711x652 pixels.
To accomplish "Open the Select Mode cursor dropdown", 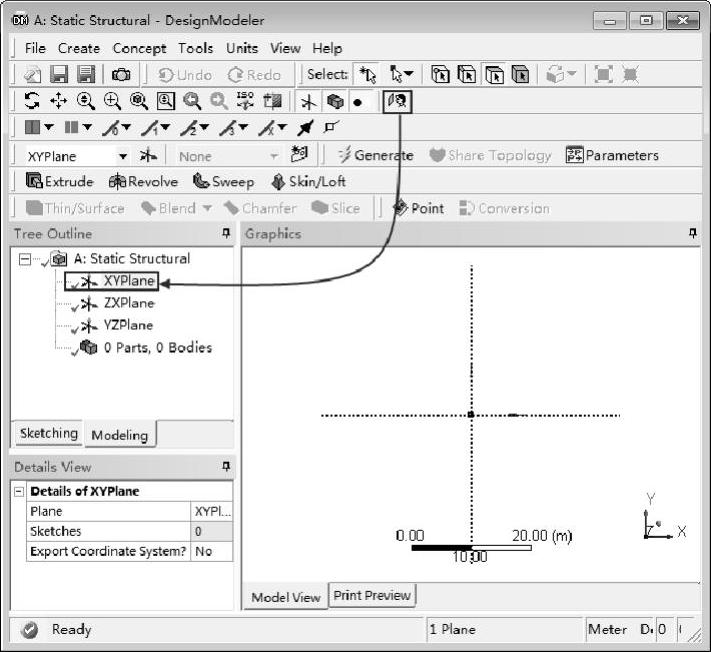I will coord(402,74).
